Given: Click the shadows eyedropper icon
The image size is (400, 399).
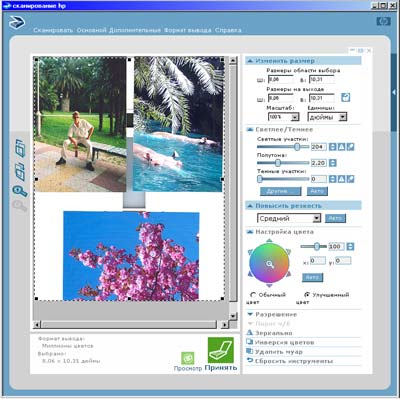Looking at the screenshot, I should point(351,179).
